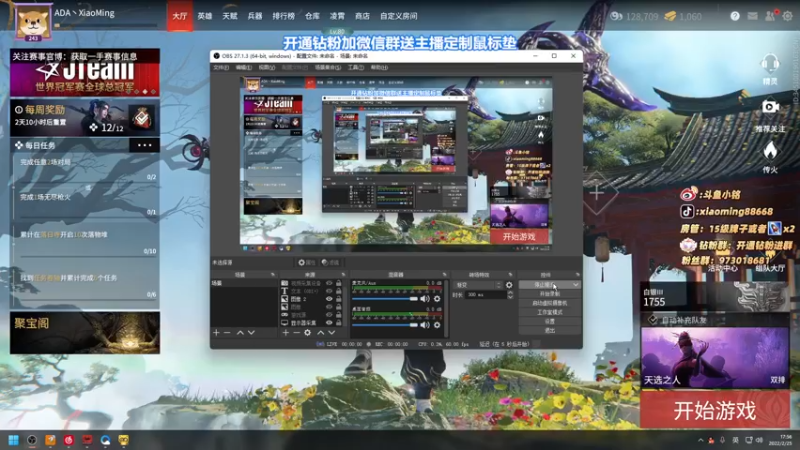
Task: Click the 传火 flame icon
Action: [x=770, y=151]
